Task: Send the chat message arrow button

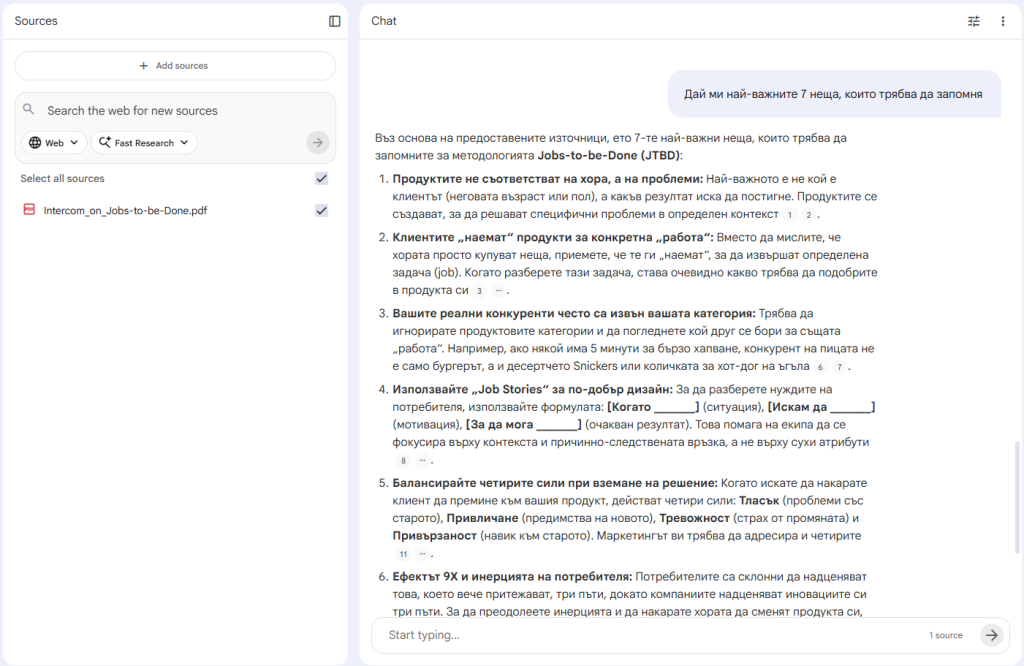Action: coord(991,635)
